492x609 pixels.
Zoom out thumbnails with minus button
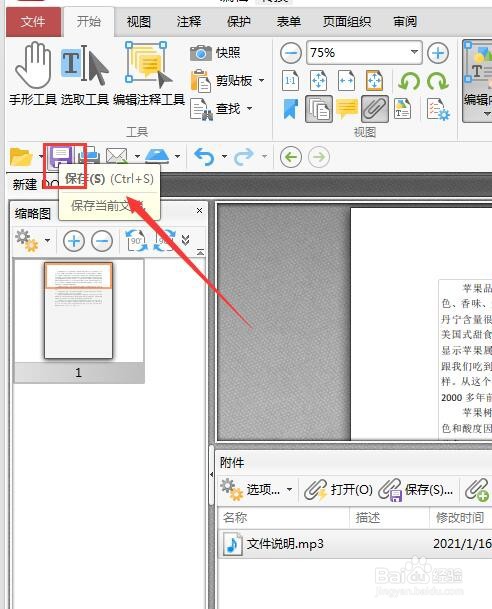102,241
